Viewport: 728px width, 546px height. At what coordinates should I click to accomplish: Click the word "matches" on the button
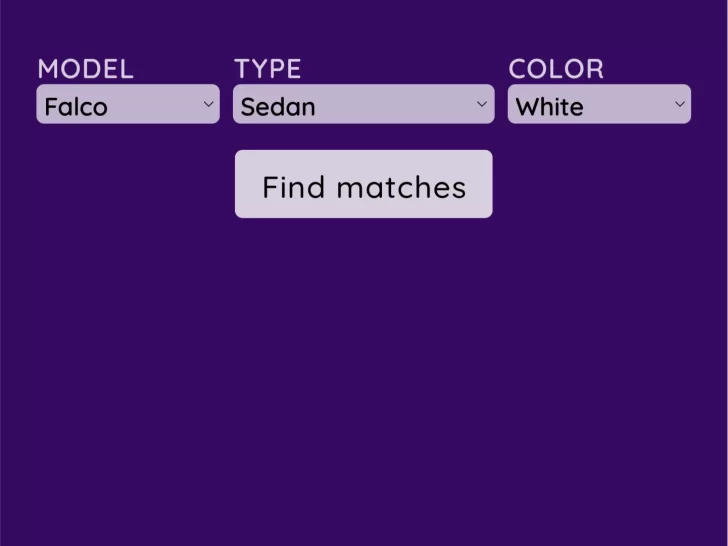pyautogui.click(x=401, y=188)
